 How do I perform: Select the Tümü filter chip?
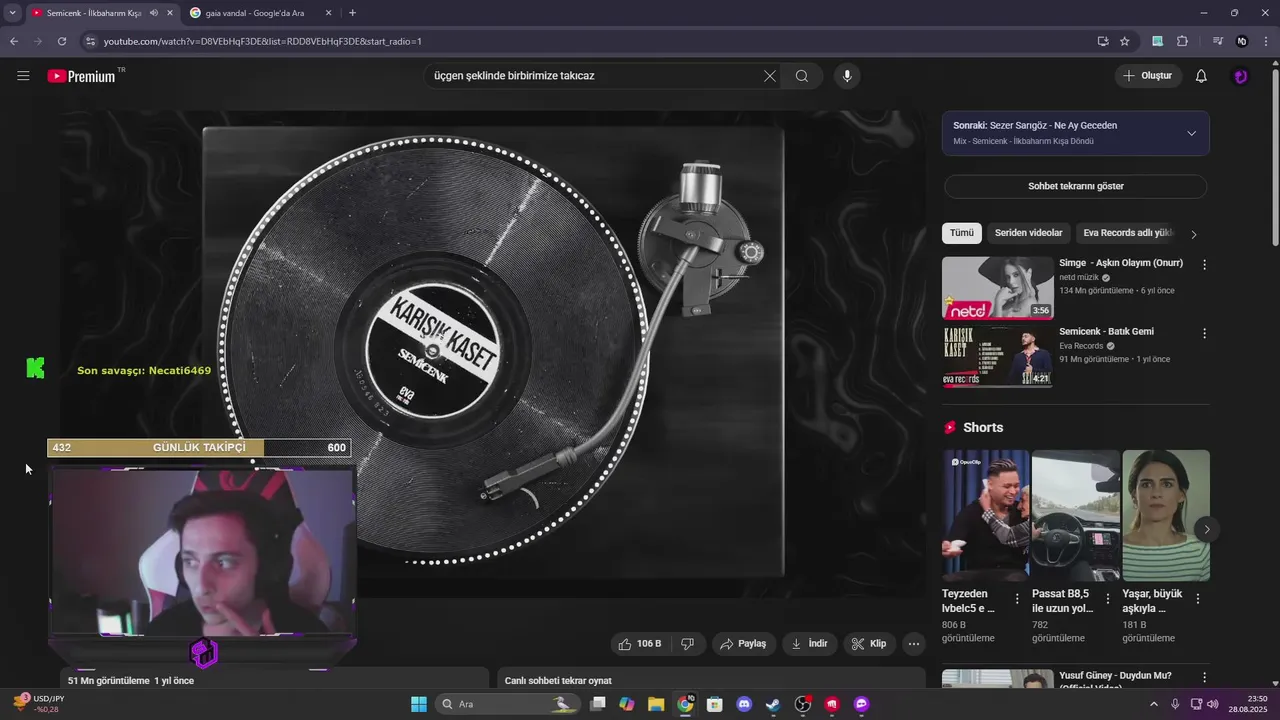[x=962, y=233]
